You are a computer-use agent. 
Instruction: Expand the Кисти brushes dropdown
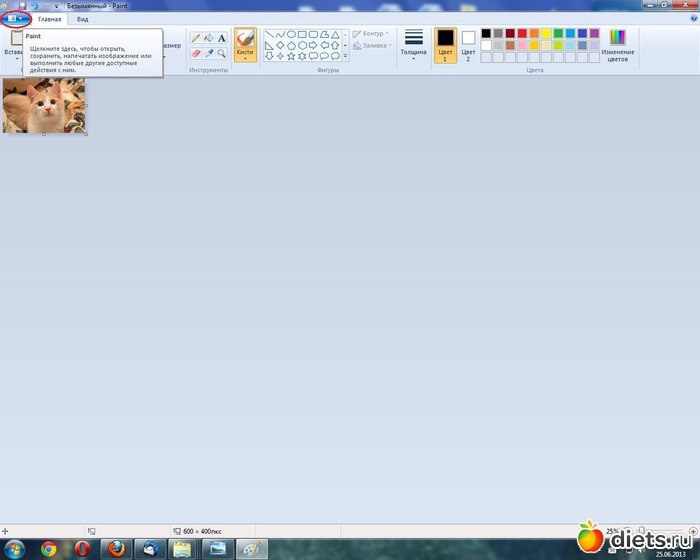(x=245, y=57)
